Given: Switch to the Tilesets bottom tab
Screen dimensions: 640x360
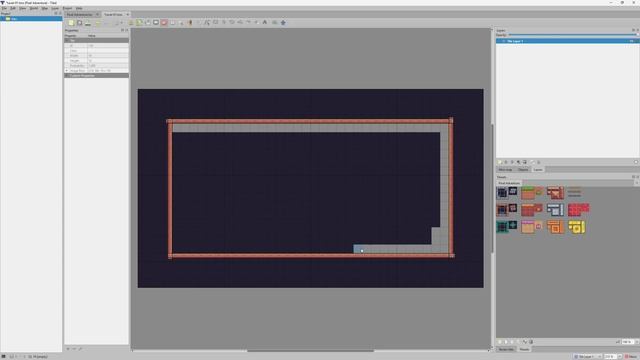Looking at the screenshot, I should click(524, 349).
